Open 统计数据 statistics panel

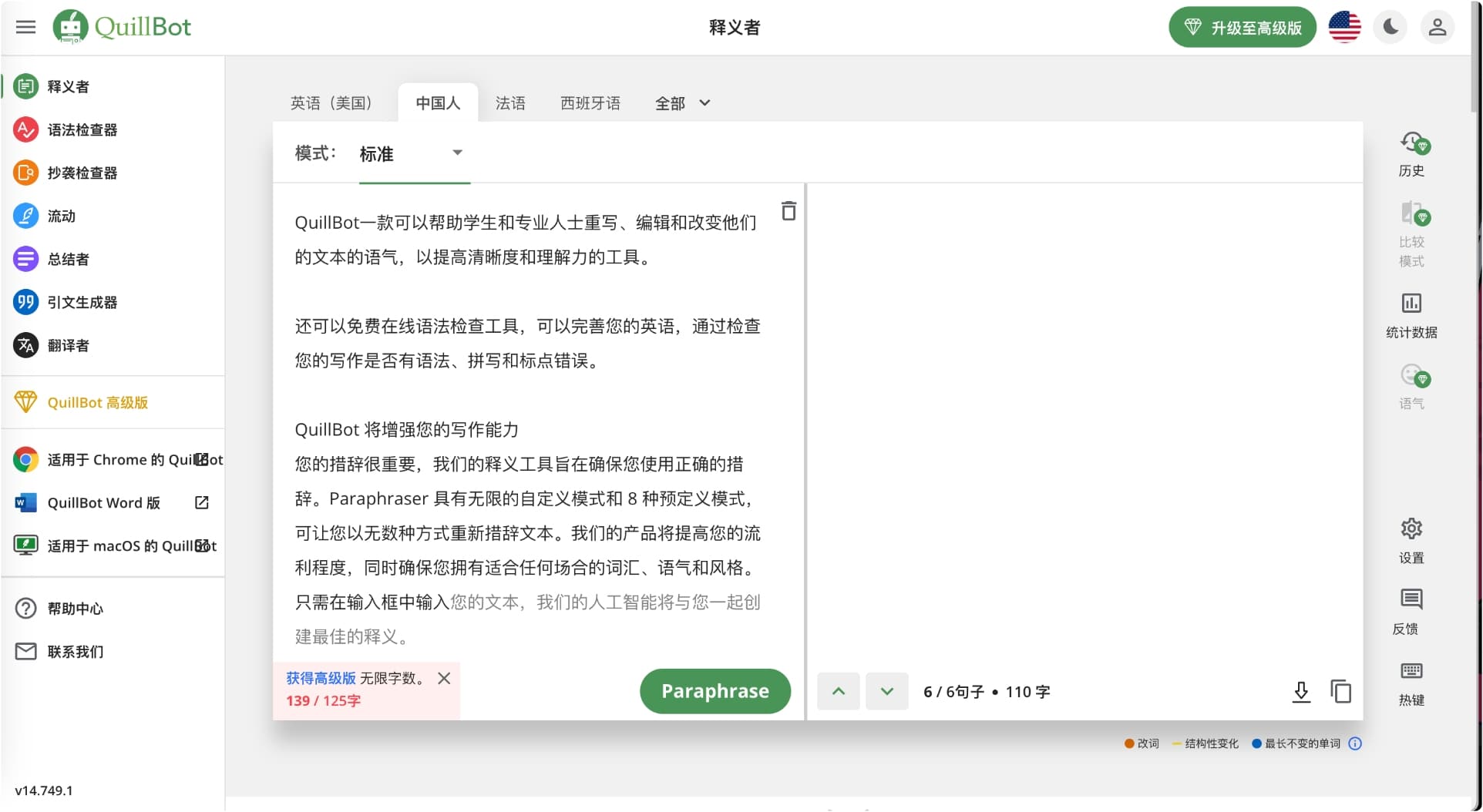(x=1411, y=314)
